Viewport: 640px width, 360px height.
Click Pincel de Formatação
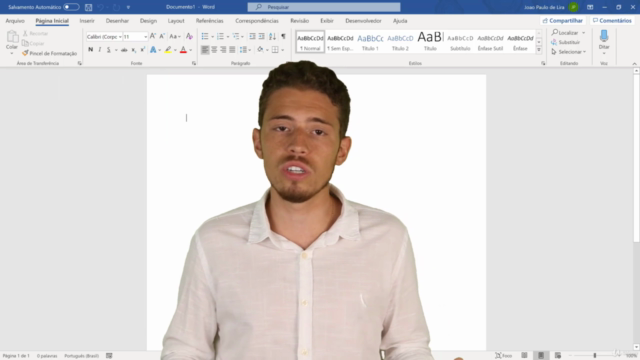coord(49,53)
